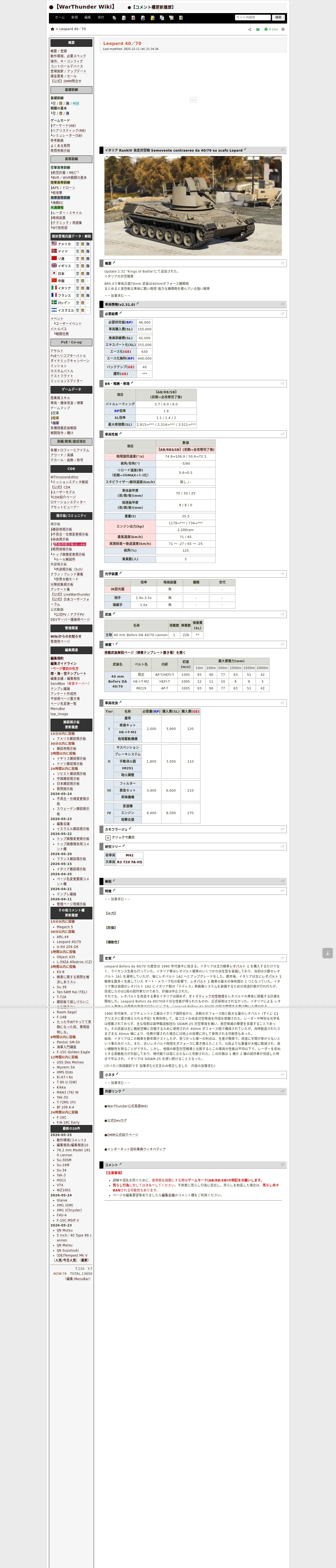
Task: Click the Italian flag icon in sidebar
Action: pyautogui.click(x=54, y=288)
